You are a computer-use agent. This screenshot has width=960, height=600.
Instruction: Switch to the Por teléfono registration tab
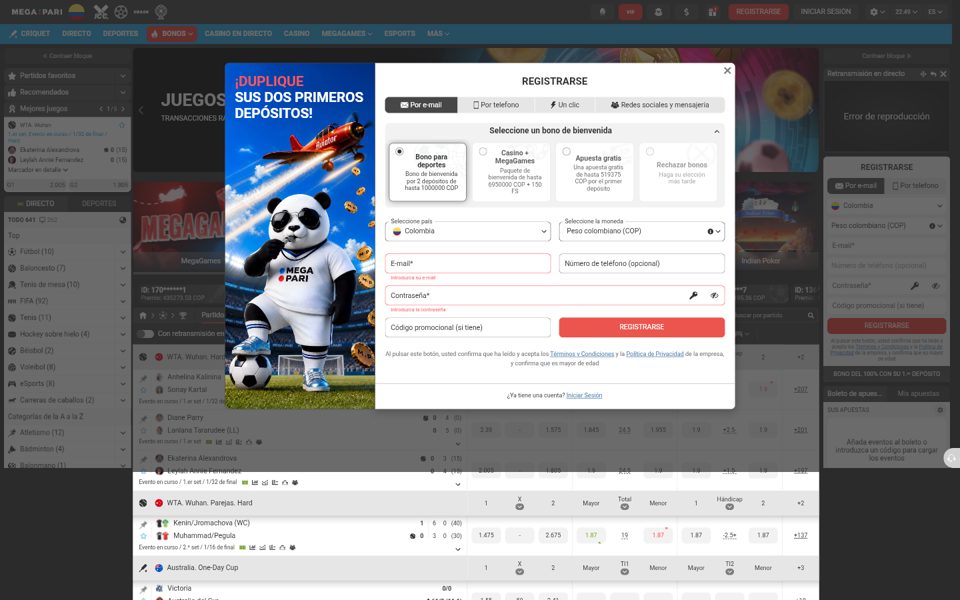[x=496, y=105]
